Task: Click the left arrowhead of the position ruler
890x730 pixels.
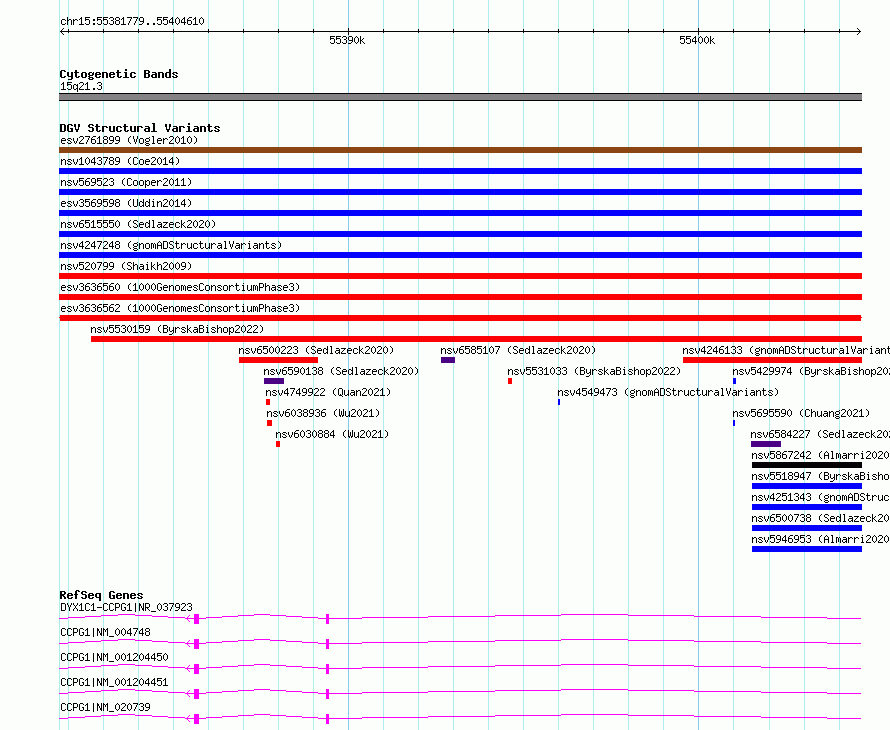Action: [62, 32]
